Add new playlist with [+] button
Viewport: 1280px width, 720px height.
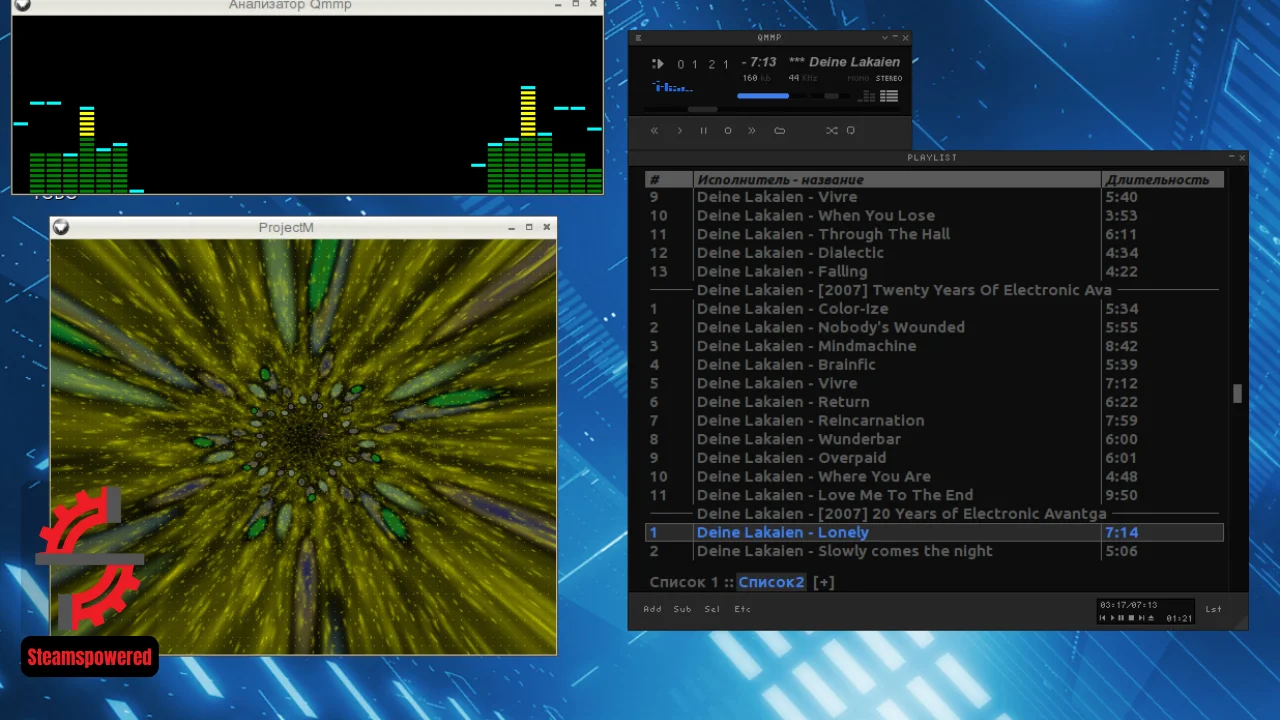click(x=823, y=582)
